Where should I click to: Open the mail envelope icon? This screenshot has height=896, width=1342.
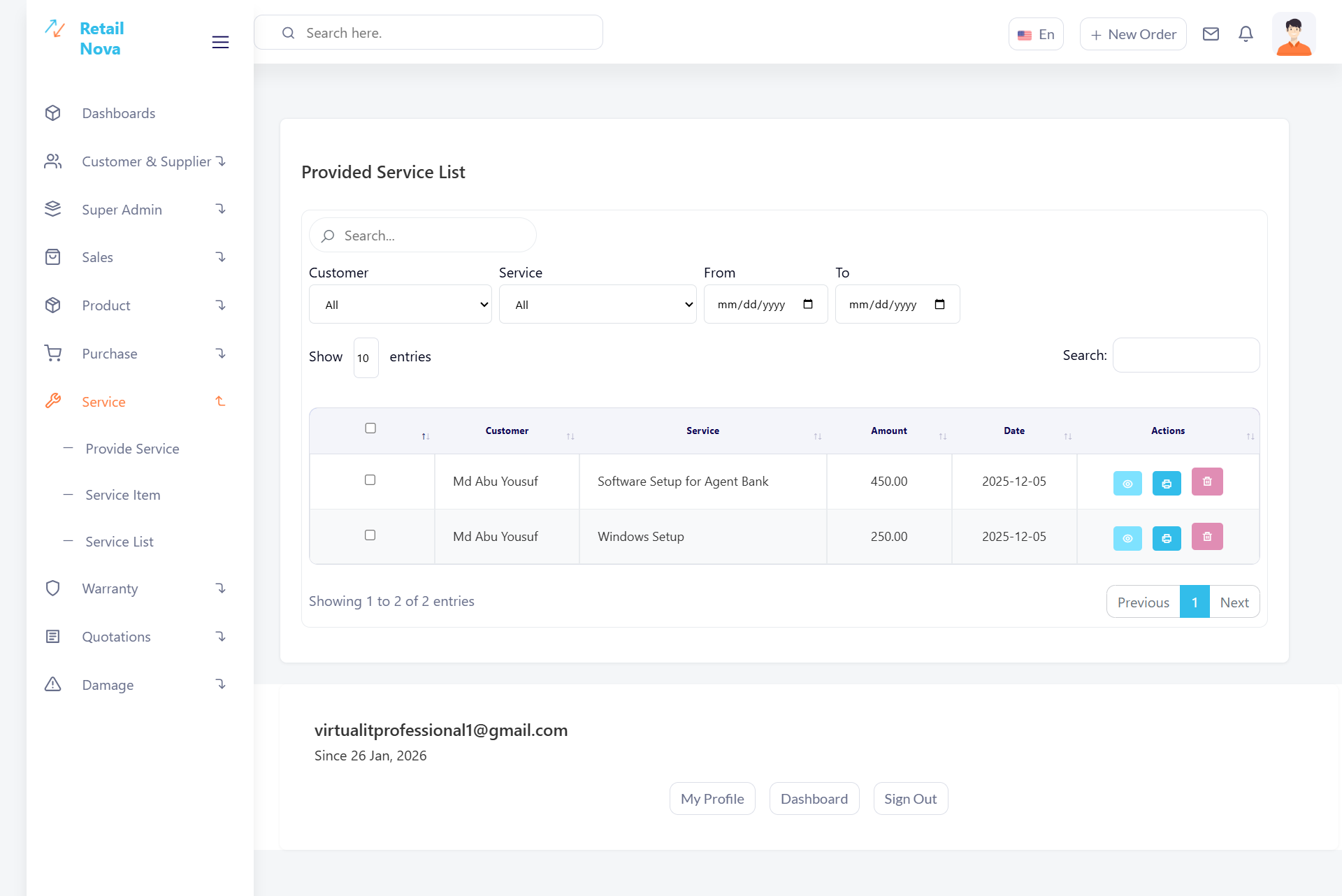1211,34
